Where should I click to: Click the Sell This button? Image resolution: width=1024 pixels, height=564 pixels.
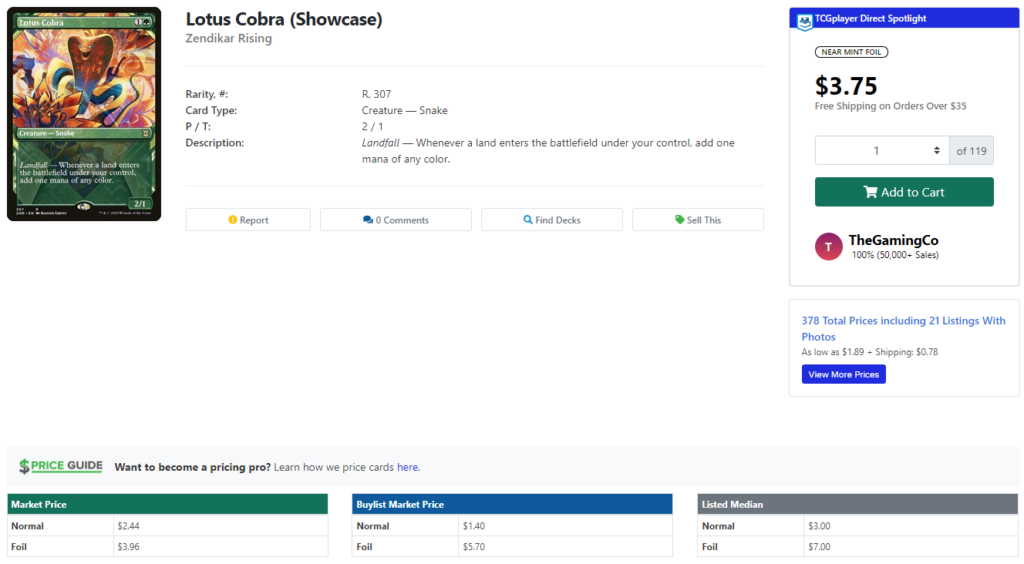click(x=697, y=220)
